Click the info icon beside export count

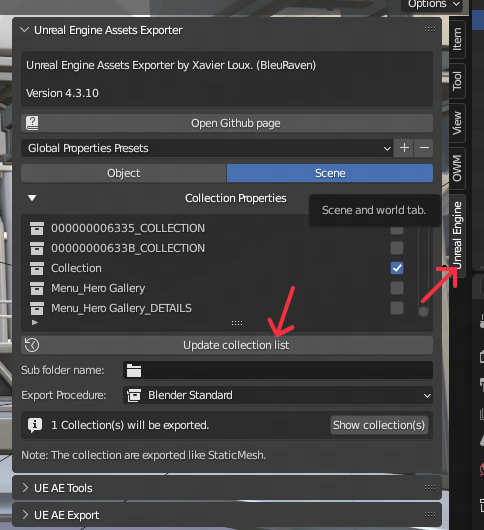[35, 425]
